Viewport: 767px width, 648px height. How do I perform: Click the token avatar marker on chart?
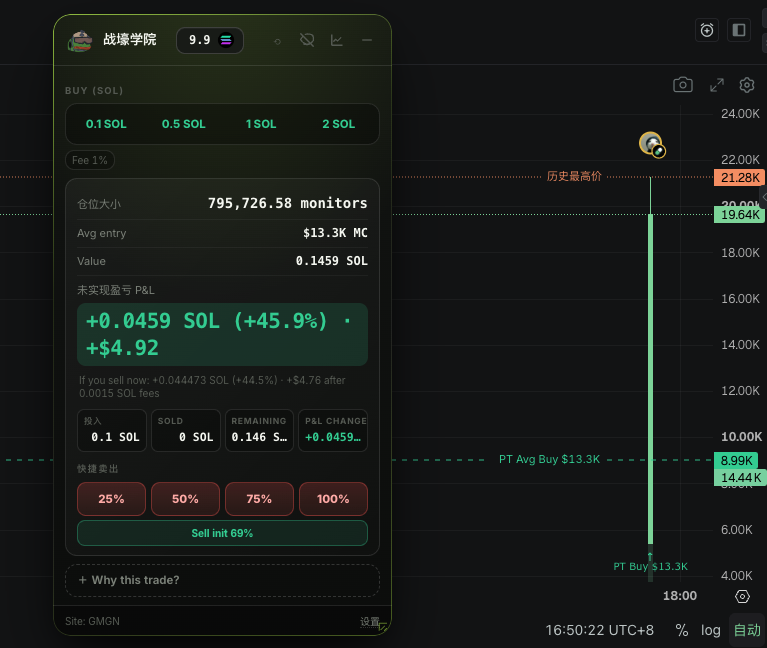652,144
